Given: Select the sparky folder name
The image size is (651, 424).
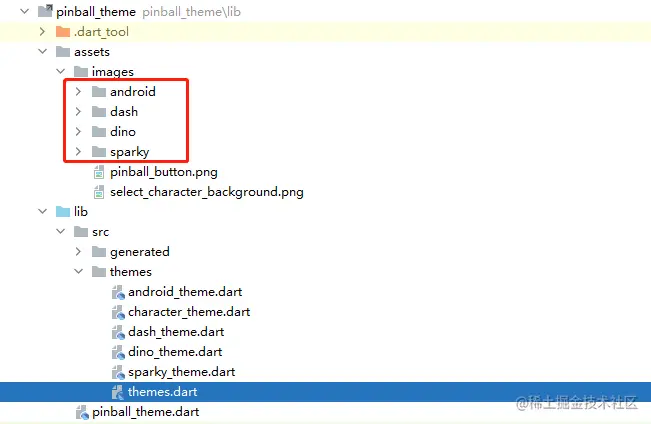Looking at the screenshot, I should (x=130, y=152).
